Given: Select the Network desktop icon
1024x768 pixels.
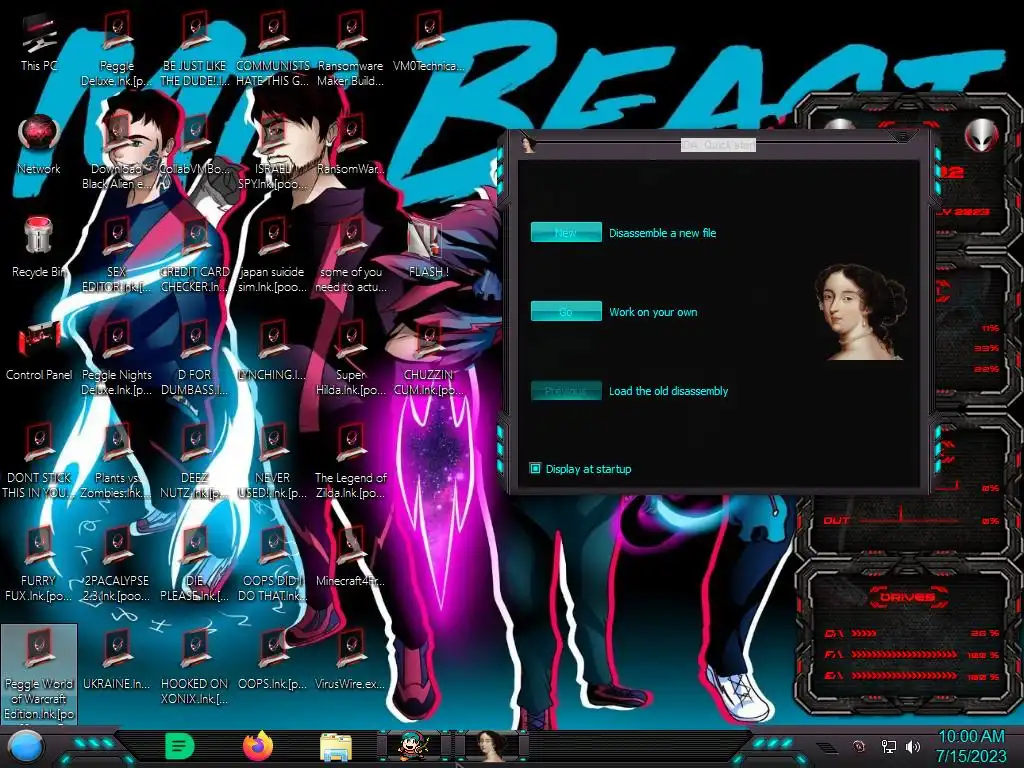Looking at the screenshot, I should [39, 145].
